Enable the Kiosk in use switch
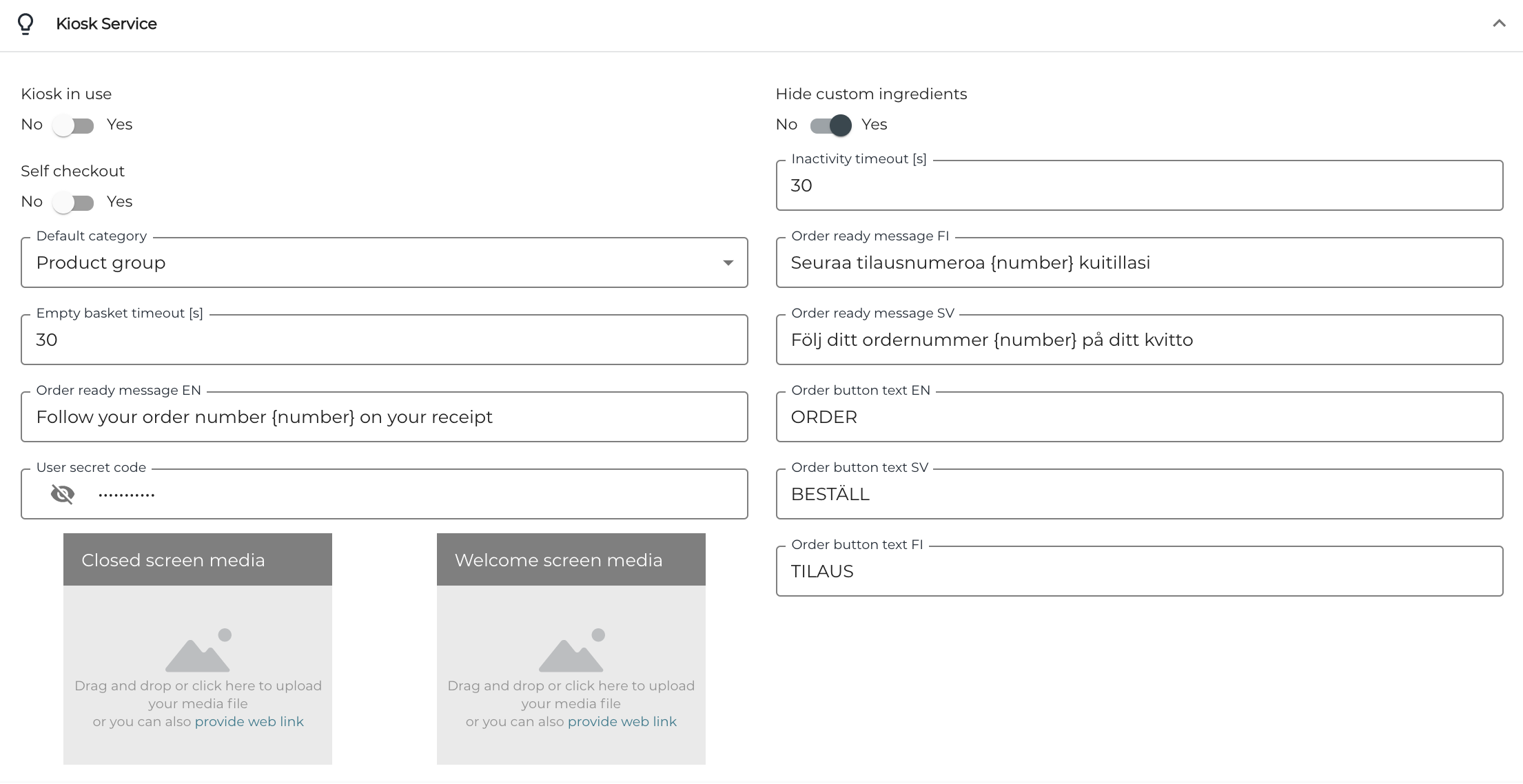Screen dimensions: 1523x784 (74, 125)
